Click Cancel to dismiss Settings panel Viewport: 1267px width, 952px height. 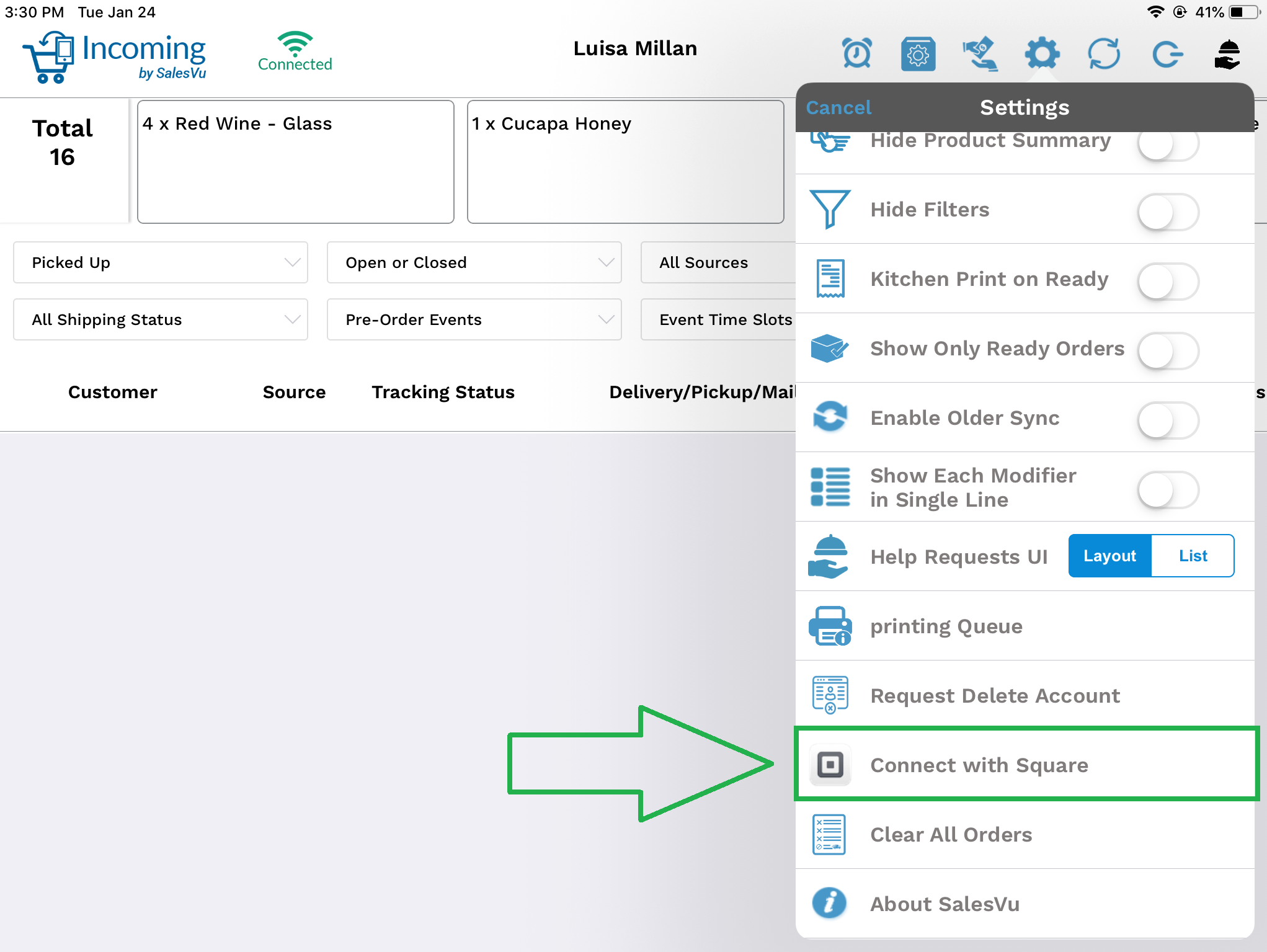pyautogui.click(x=840, y=106)
